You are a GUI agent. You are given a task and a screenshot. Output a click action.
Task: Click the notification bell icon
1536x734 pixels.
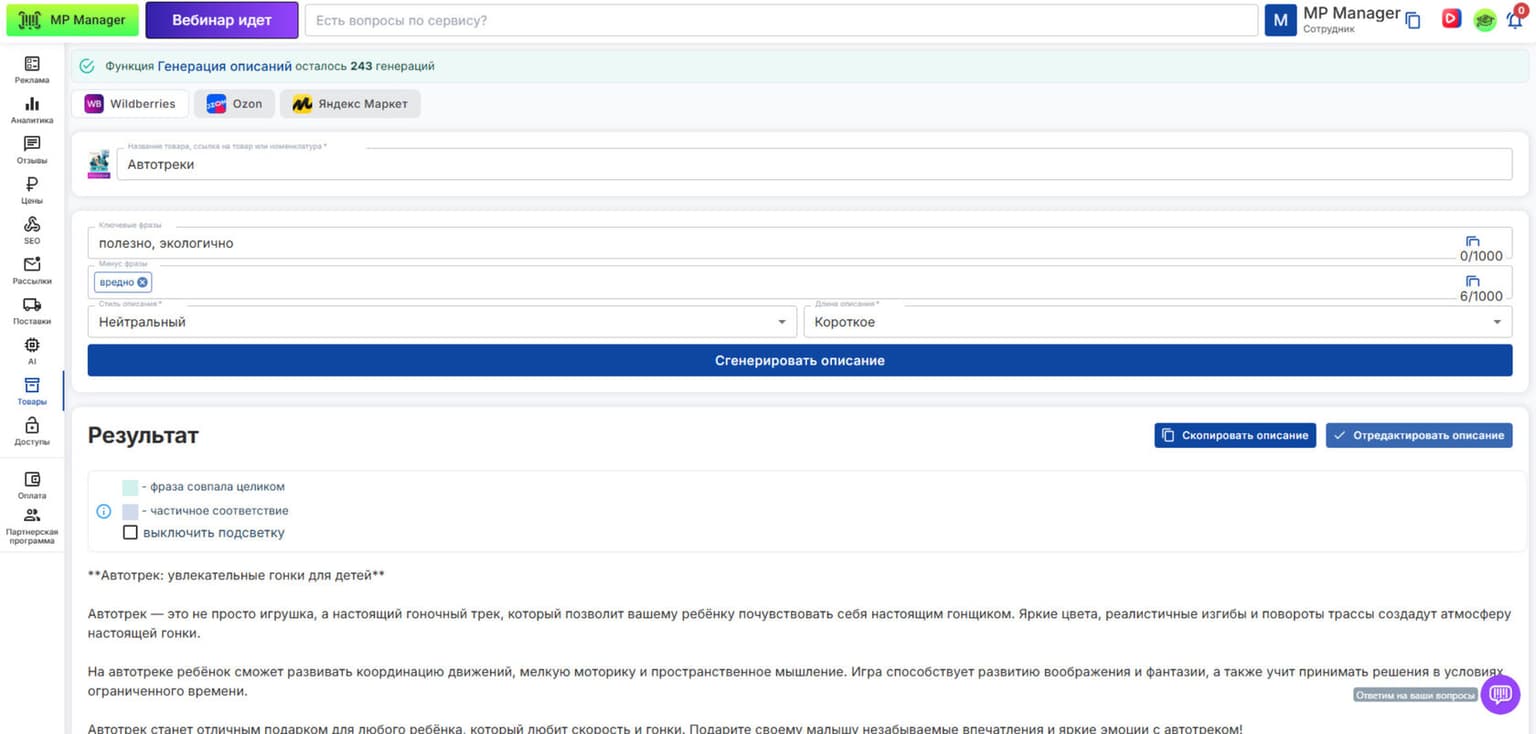point(1515,20)
